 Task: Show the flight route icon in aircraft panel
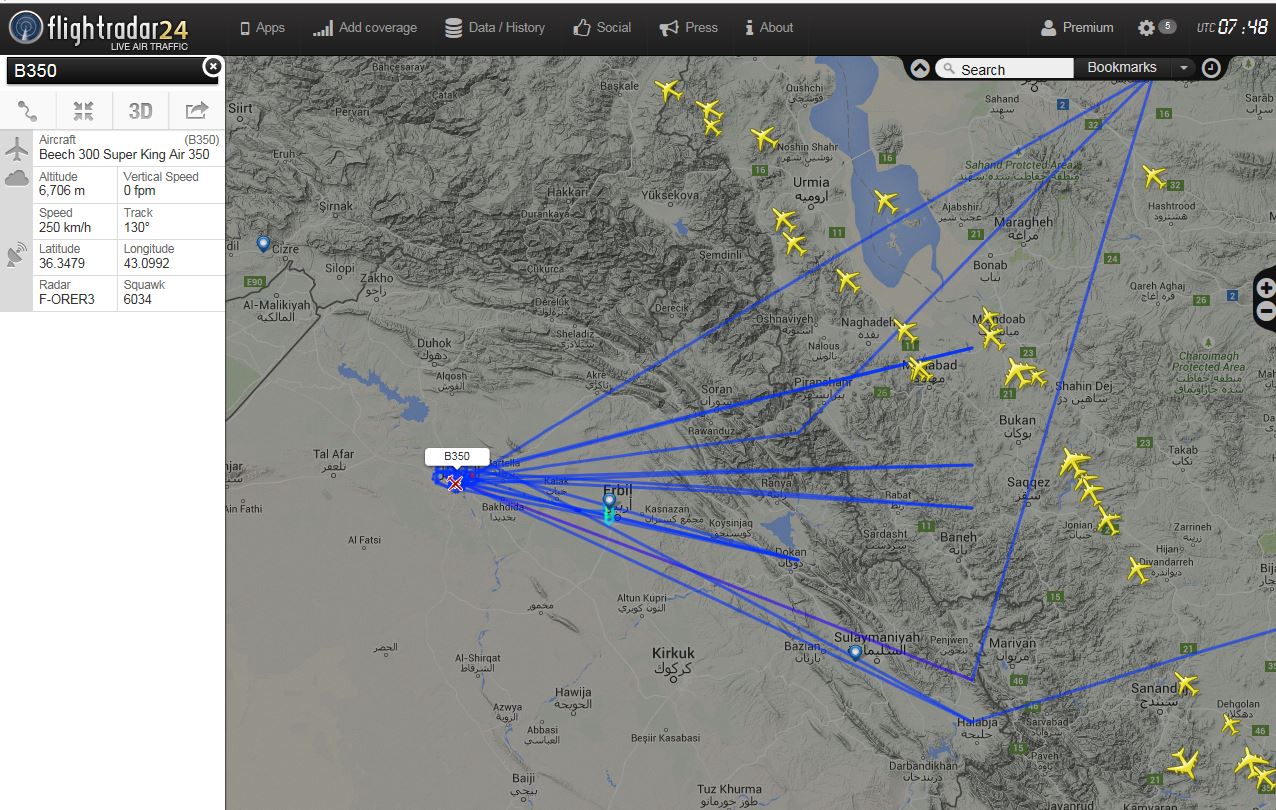[x=28, y=110]
